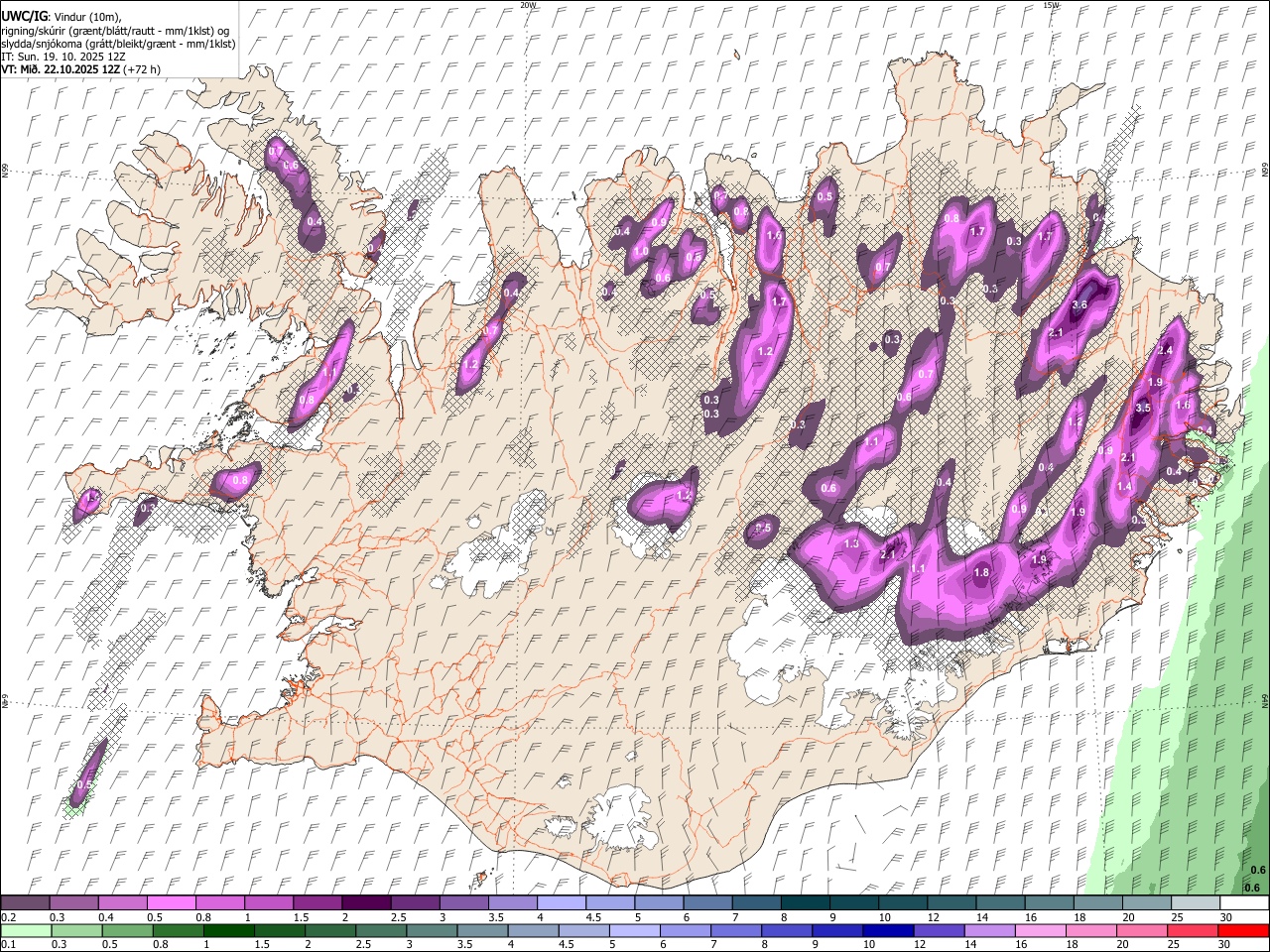Viewport: 1270px width, 952px height.
Task: Click the 'rigning/skúrir' legend description line
Action: [x=115, y=31]
